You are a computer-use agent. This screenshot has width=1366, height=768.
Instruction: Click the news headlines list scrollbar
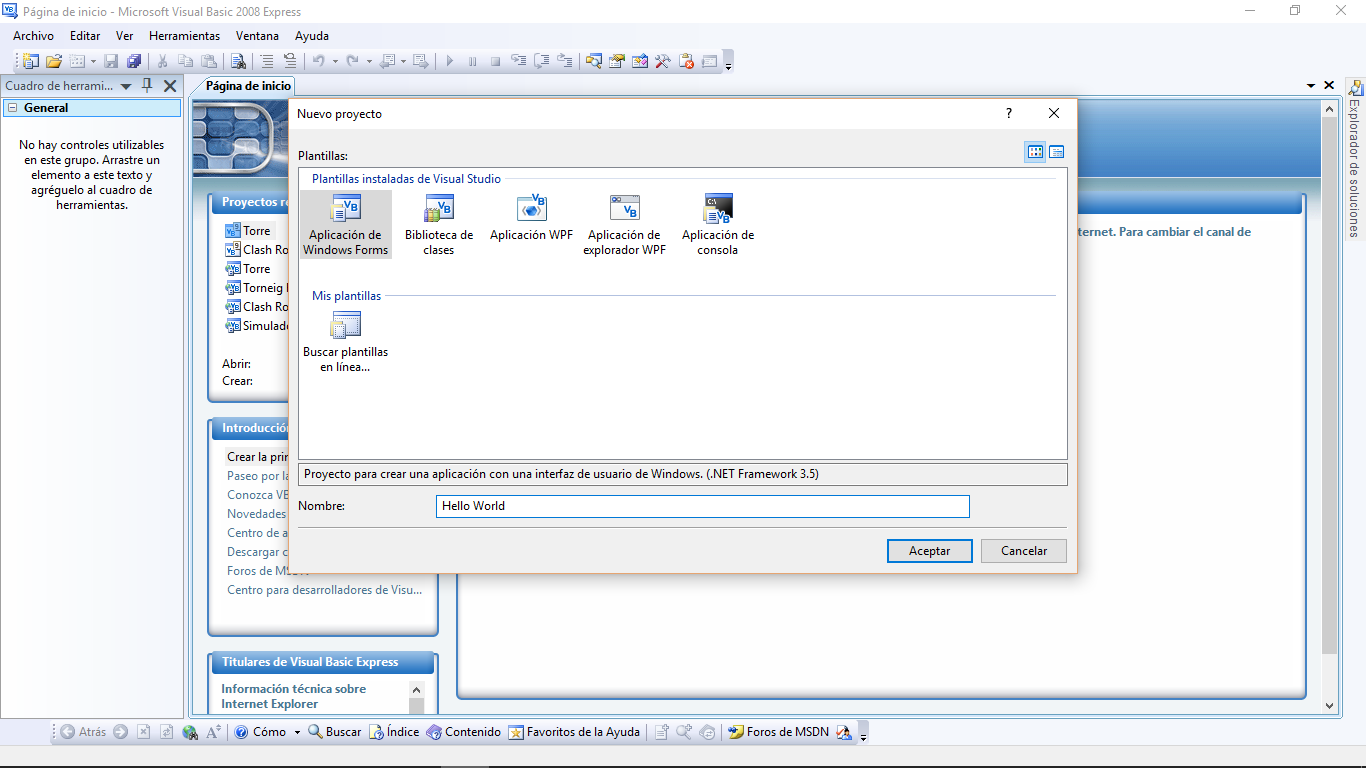[x=417, y=697]
